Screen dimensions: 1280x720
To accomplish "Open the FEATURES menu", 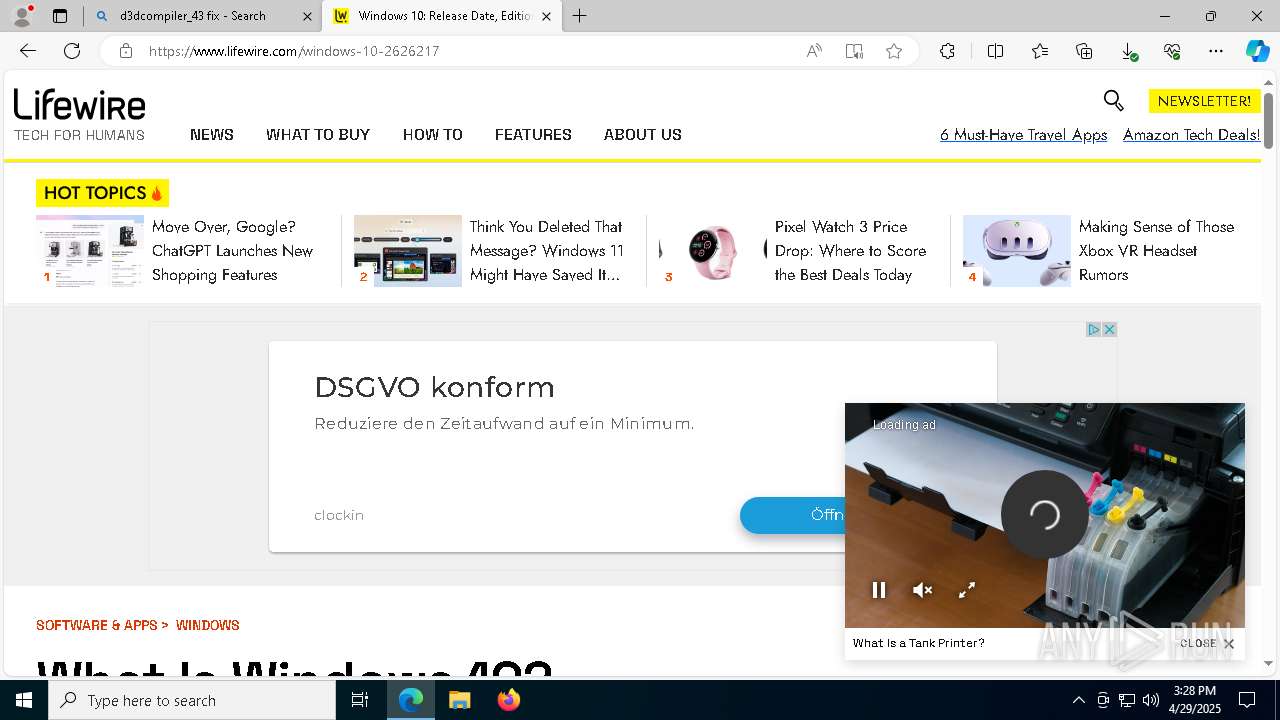I will tap(533, 134).
